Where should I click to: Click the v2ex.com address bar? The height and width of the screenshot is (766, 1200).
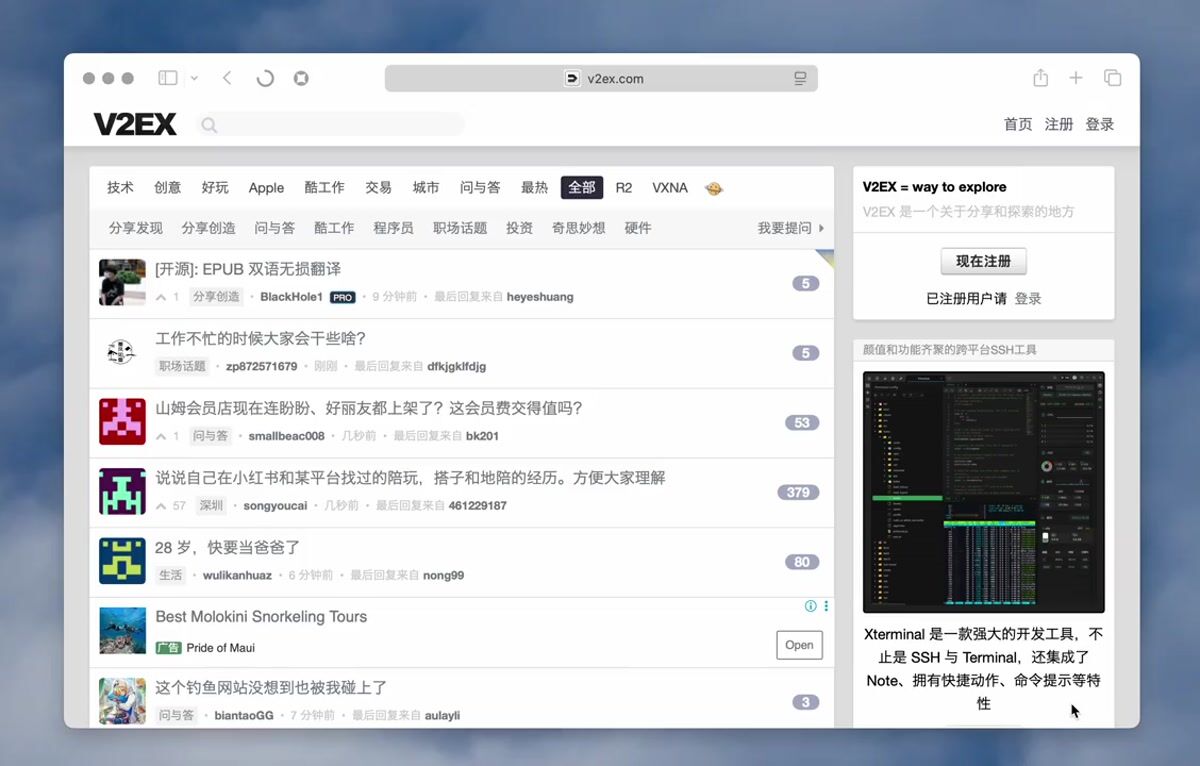(601, 78)
